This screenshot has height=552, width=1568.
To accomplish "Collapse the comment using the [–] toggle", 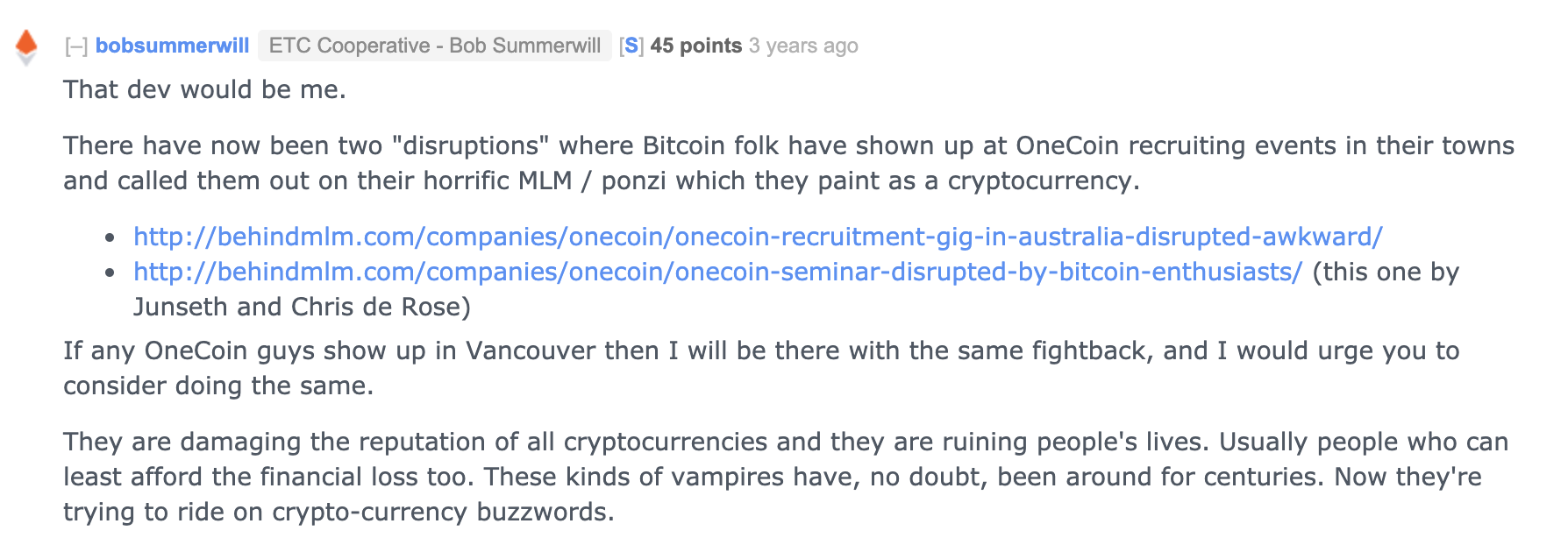I will point(76,46).
